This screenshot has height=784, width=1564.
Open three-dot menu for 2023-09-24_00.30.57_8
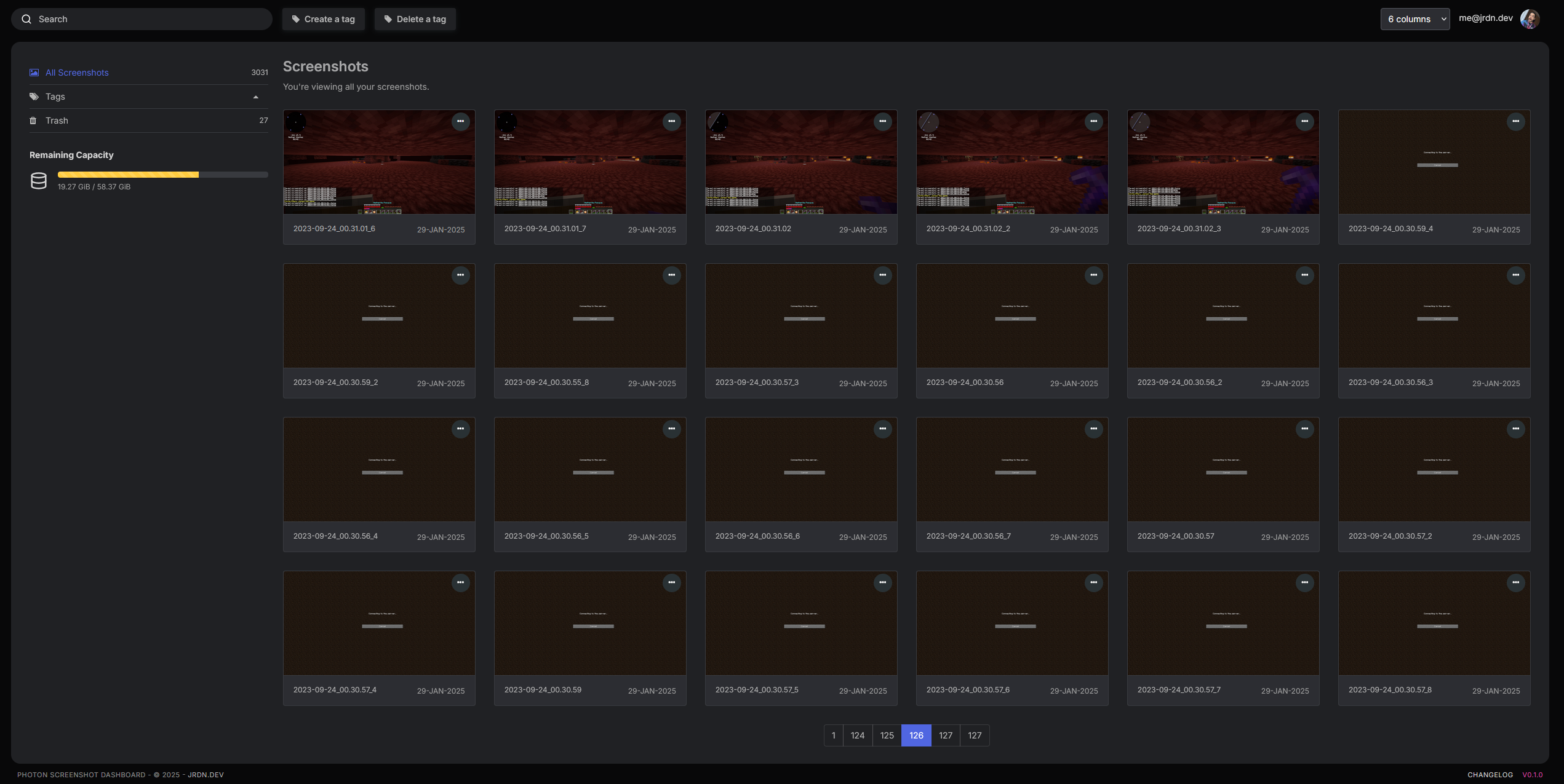pos(1515,583)
